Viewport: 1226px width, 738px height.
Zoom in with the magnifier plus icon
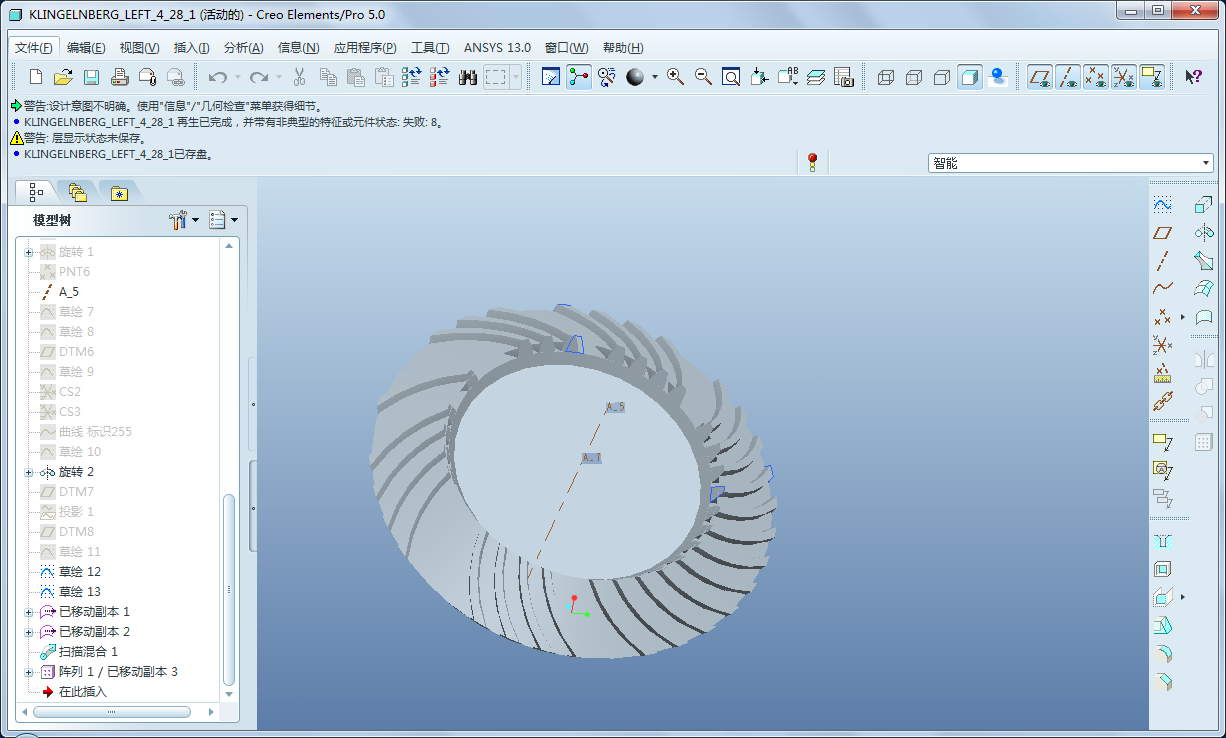point(675,77)
